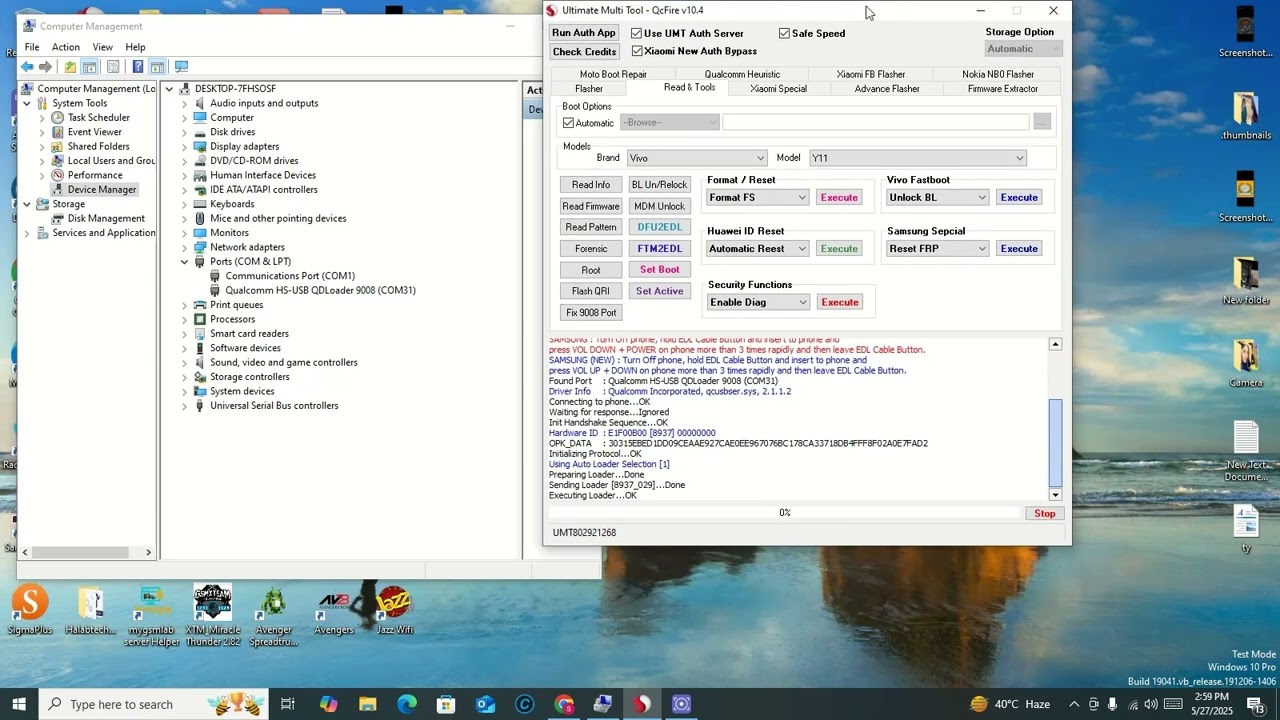
Task: Open the Action menu in Computer Management
Action: [66, 47]
